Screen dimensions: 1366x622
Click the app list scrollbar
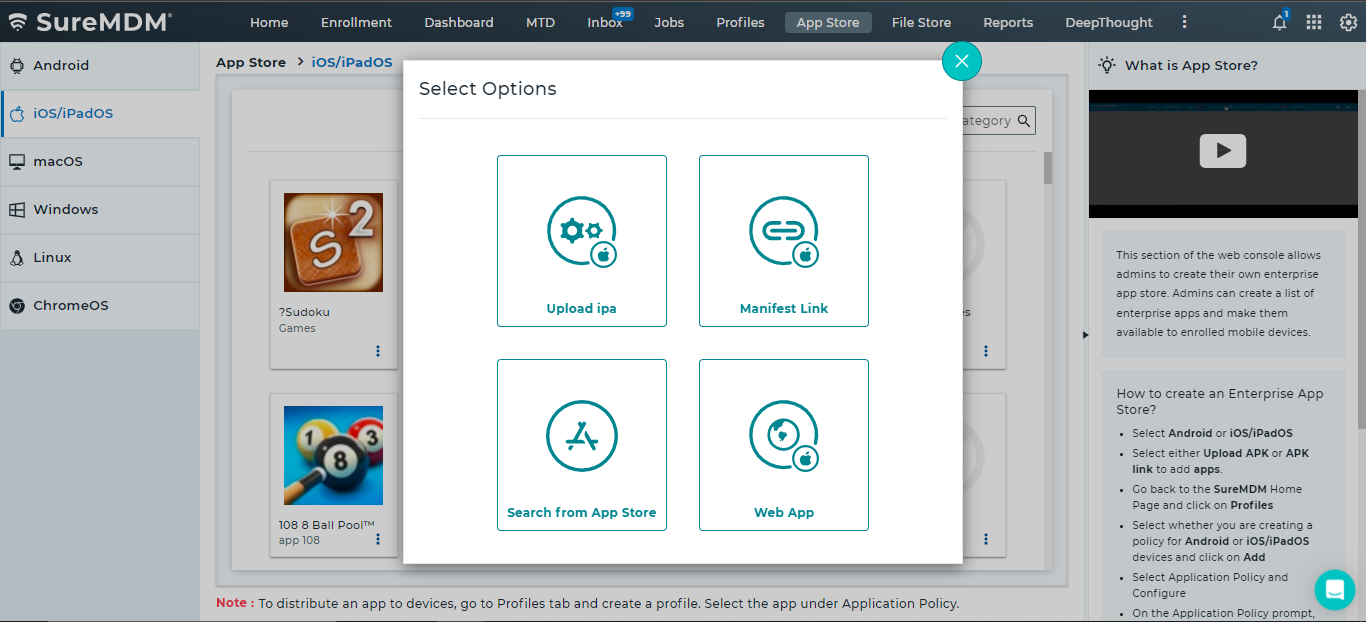1048,168
